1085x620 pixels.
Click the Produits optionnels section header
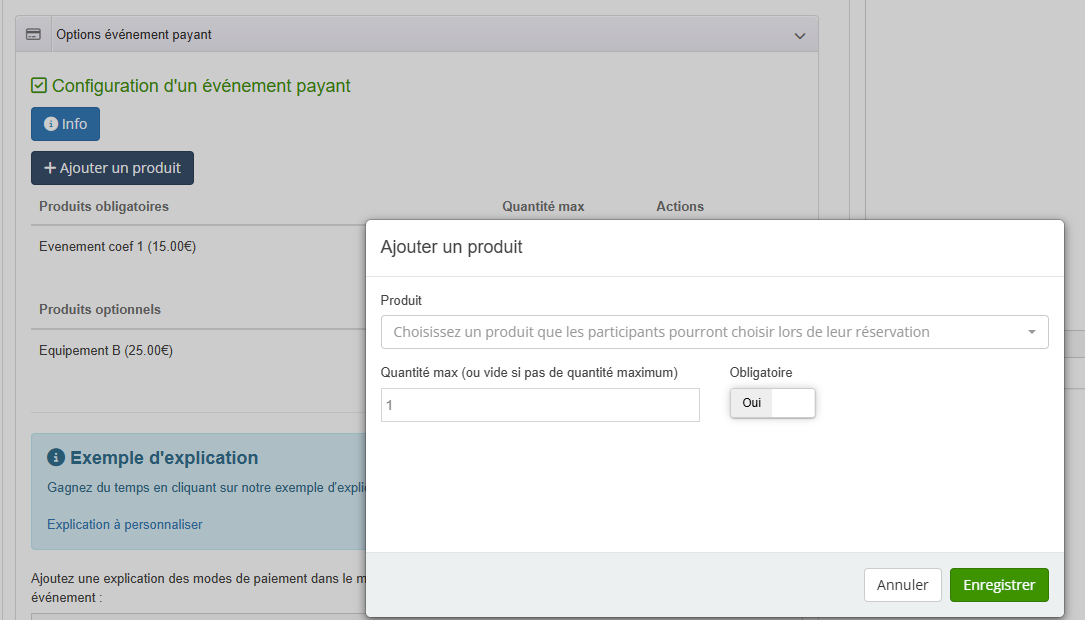coord(100,310)
